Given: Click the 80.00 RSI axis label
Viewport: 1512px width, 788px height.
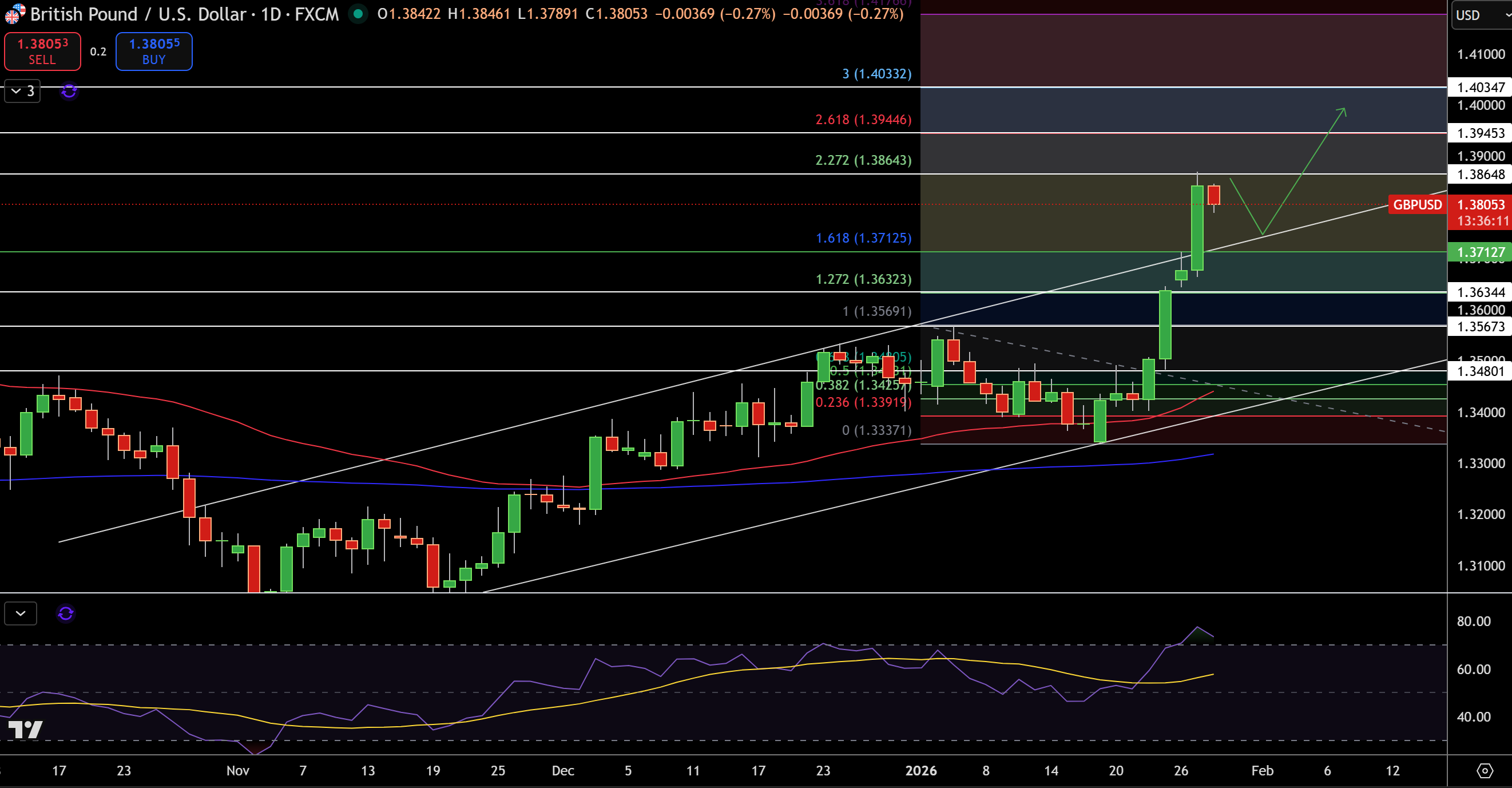Looking at the screenshot, I should pyautogui.click(x=1473, y=621).
